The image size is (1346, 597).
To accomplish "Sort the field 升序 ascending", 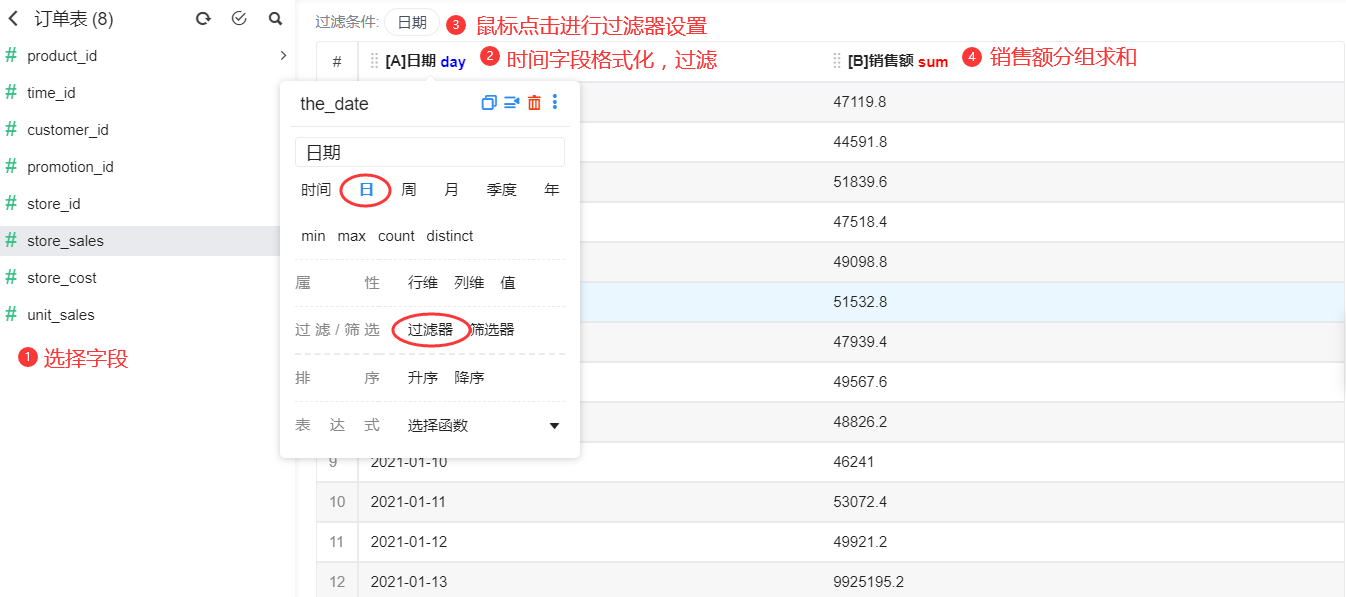I will (x=423, y=378).
